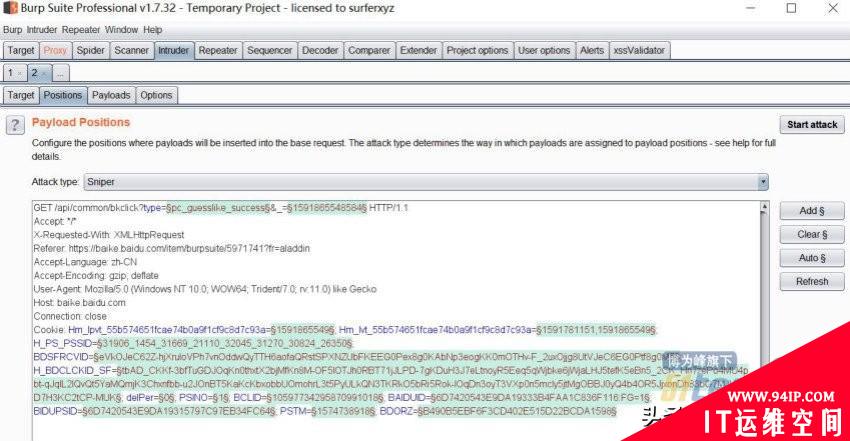Open the Project options tab

click(477, 50)
